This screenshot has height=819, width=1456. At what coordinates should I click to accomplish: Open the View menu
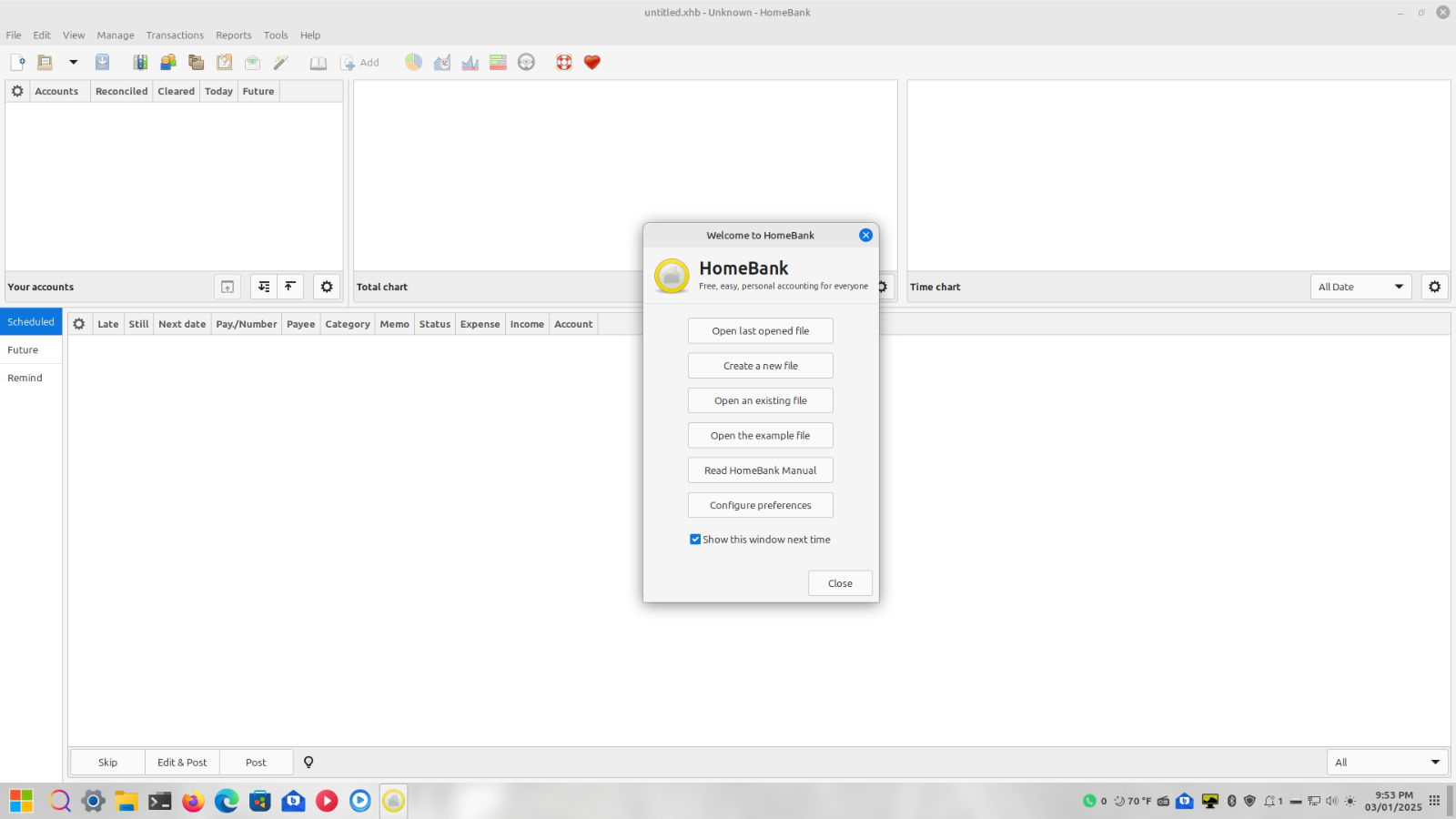tap(74, 35)
